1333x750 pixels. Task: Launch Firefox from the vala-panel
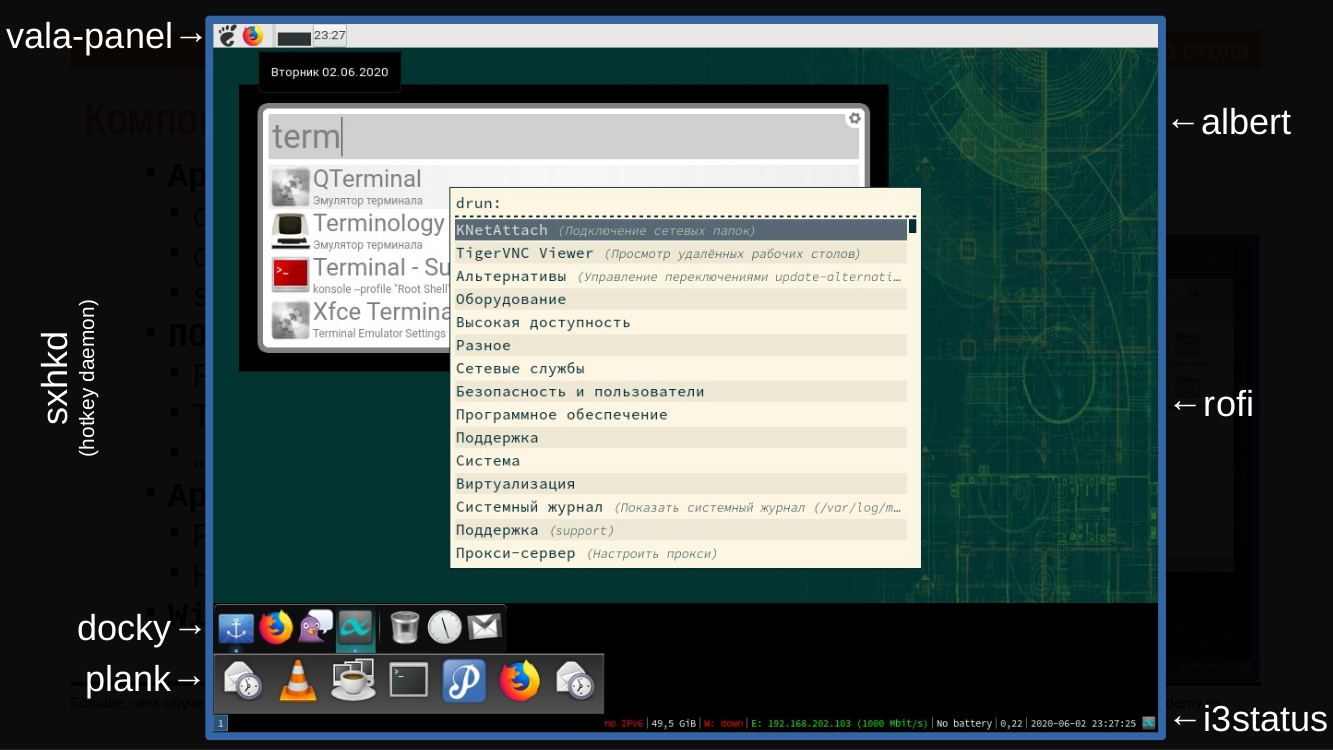pos(252,34)
